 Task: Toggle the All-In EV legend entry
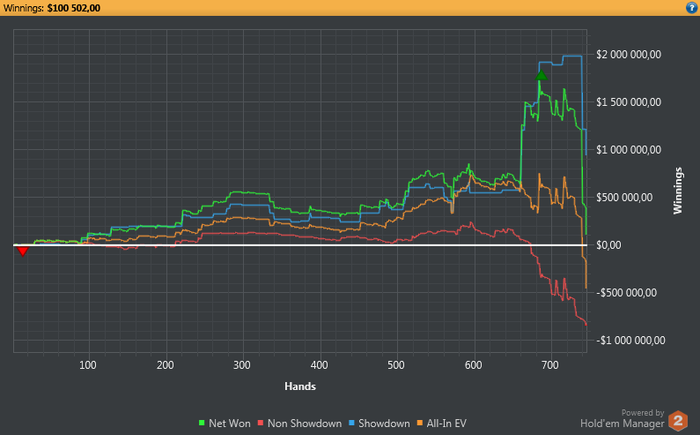[442, 423]
